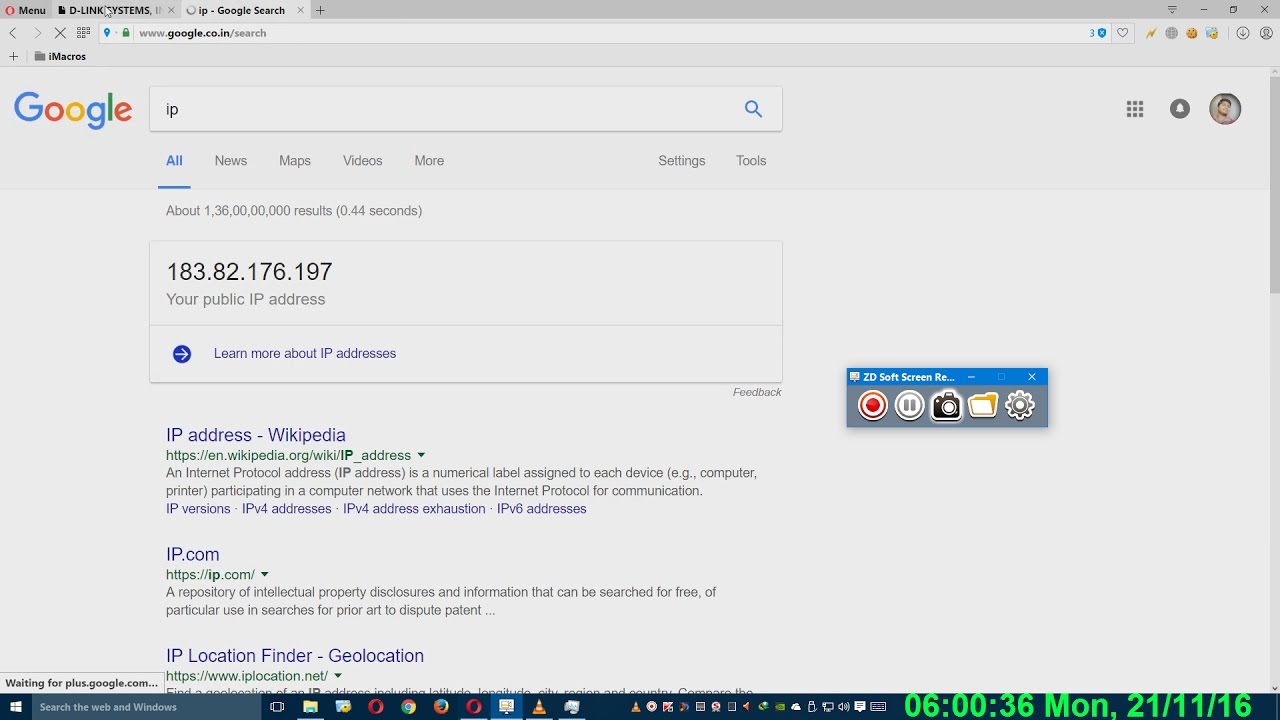The height and width of the screenshot is (720, 1280).
Task: Open the Opera account profile icon
Action: (1266, 33)
